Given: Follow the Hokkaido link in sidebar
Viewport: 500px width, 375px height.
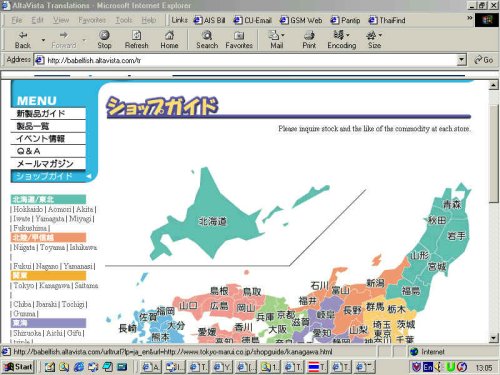Looking at the screenshot, I should click(28, 209).
